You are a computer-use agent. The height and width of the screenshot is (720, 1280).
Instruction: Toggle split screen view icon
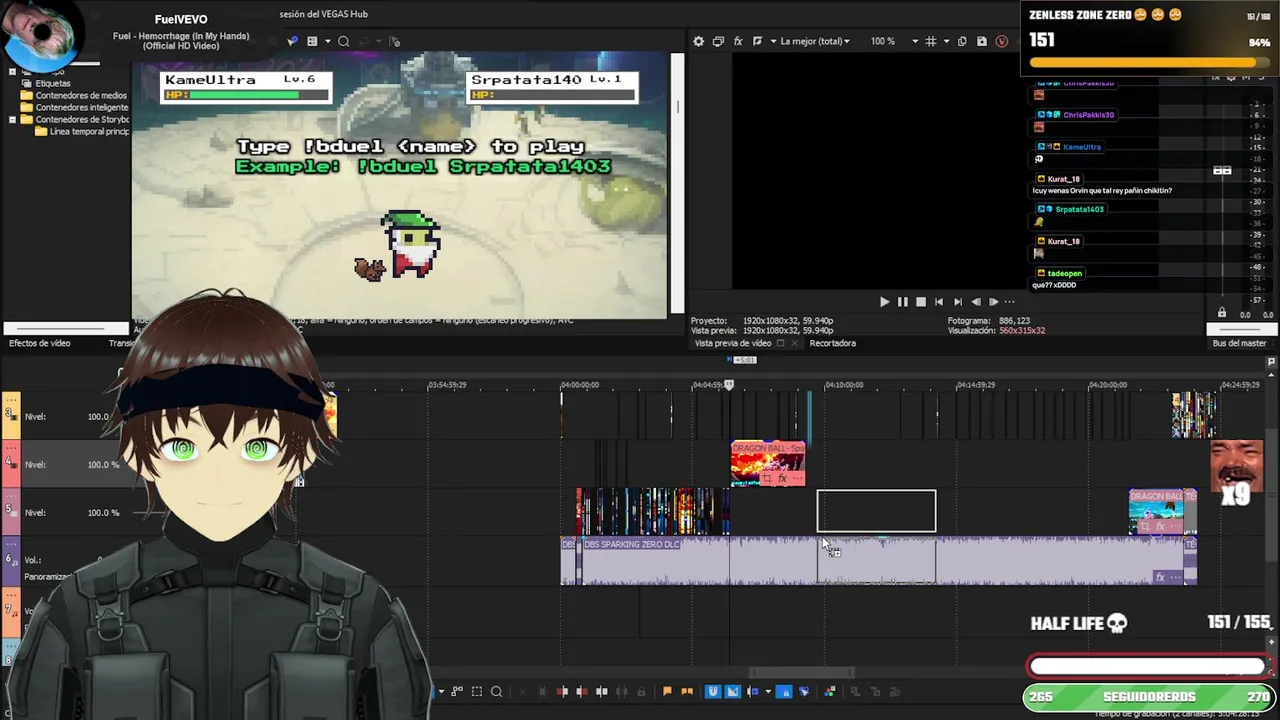coord(757,41)
